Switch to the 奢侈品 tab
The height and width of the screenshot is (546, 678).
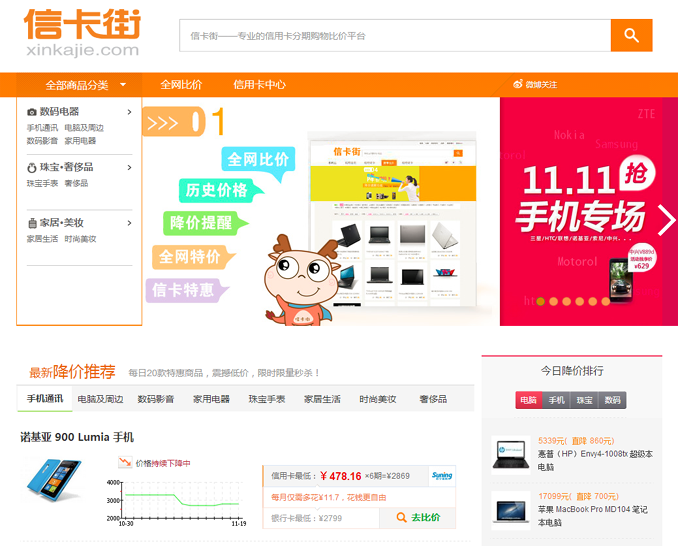point(433,399)
